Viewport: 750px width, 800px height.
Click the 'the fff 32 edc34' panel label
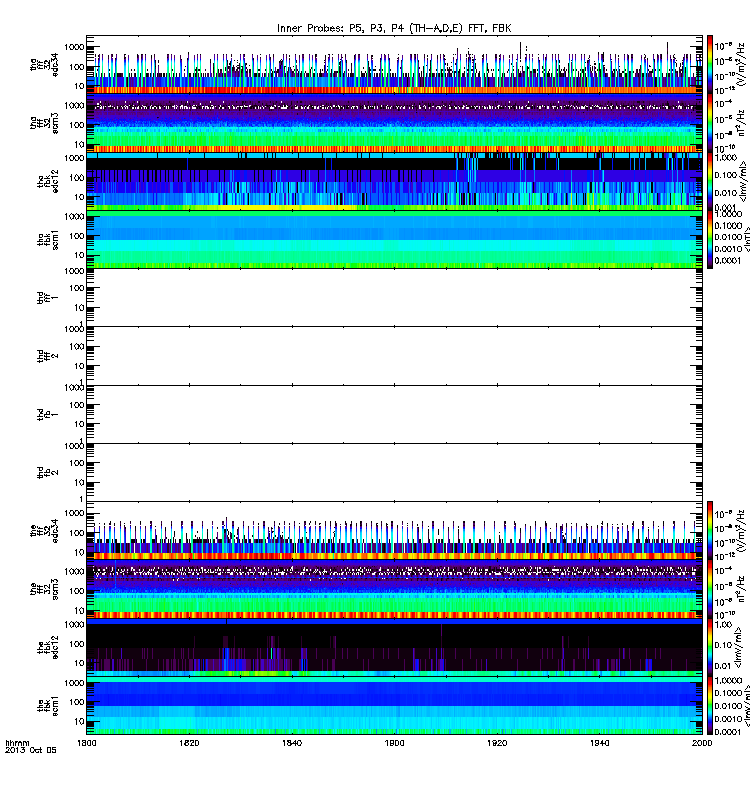click(44, 531)
